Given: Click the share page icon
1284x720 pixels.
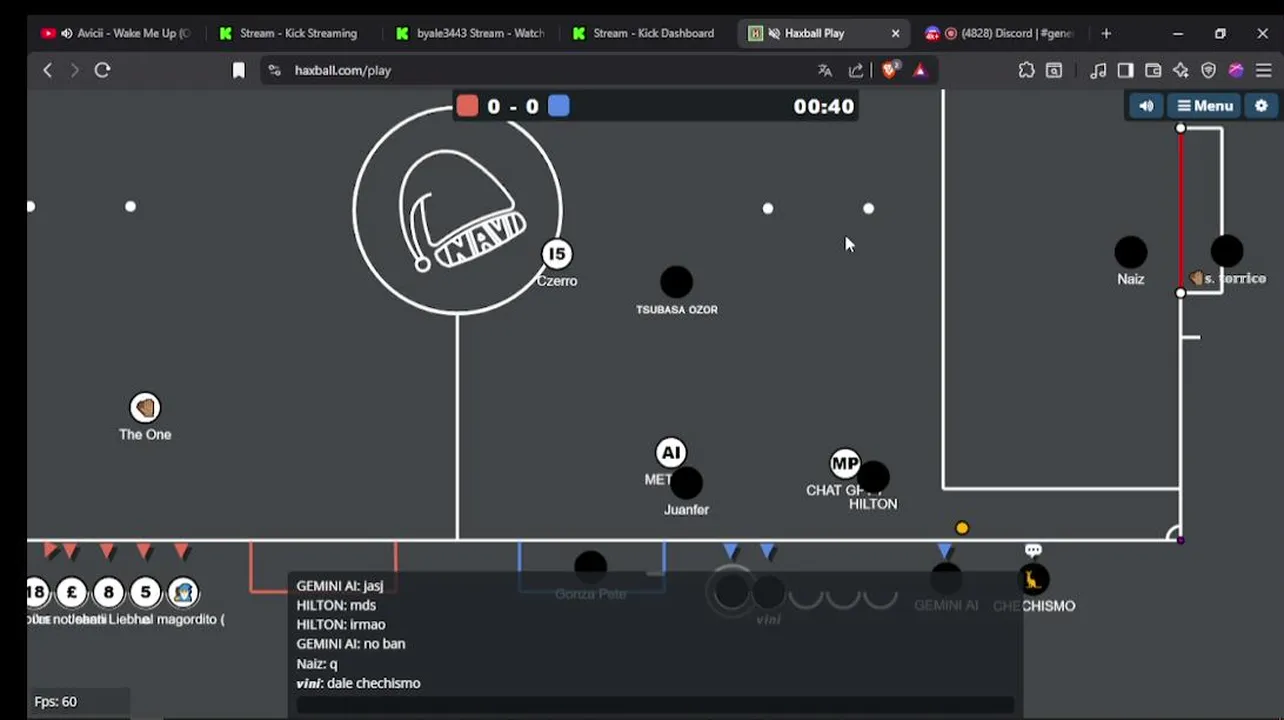Looking at the screenshot, I should 856,70.
